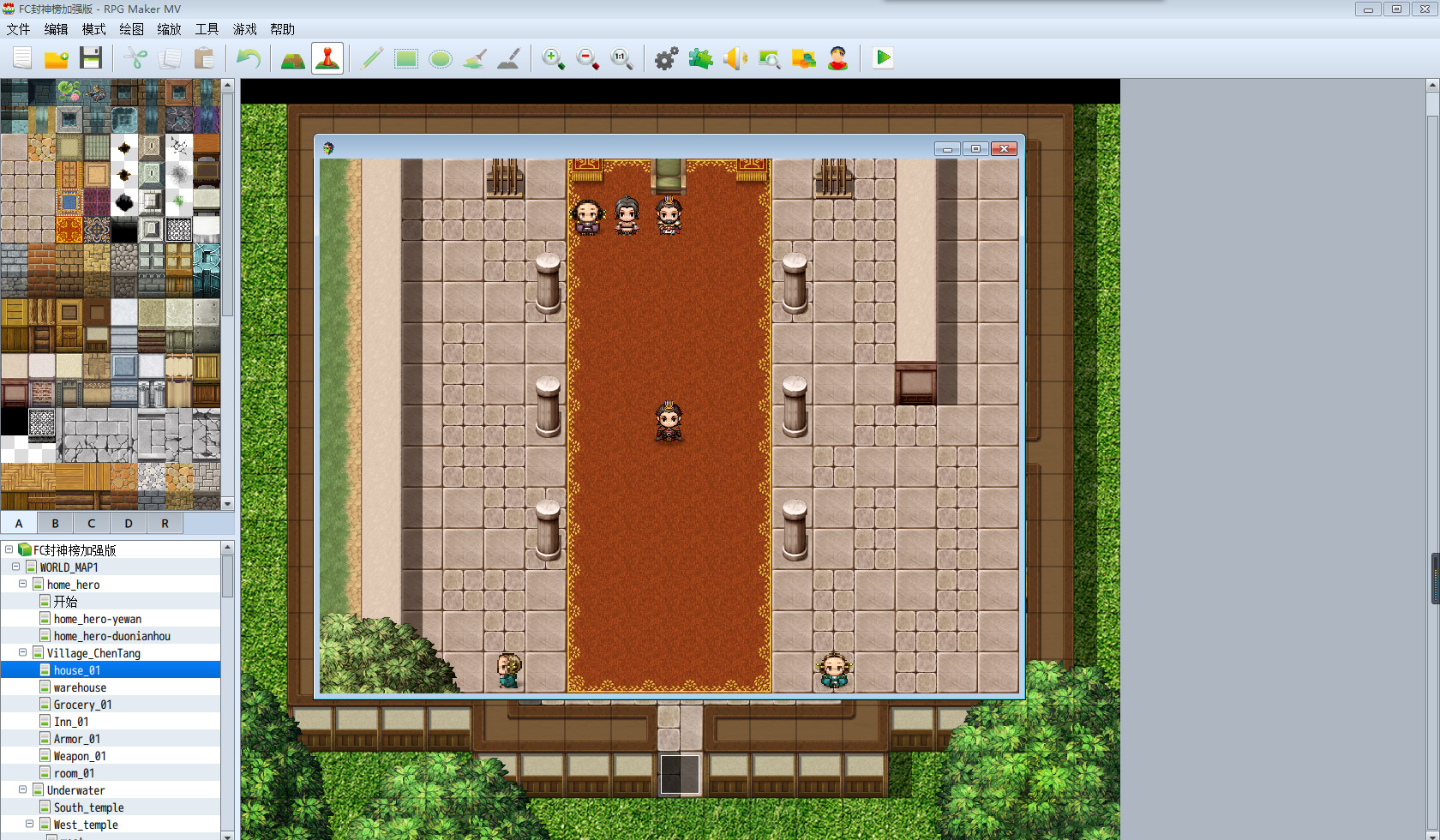Start playtest with green play button

pyautogui.click(x=883, y=58)
